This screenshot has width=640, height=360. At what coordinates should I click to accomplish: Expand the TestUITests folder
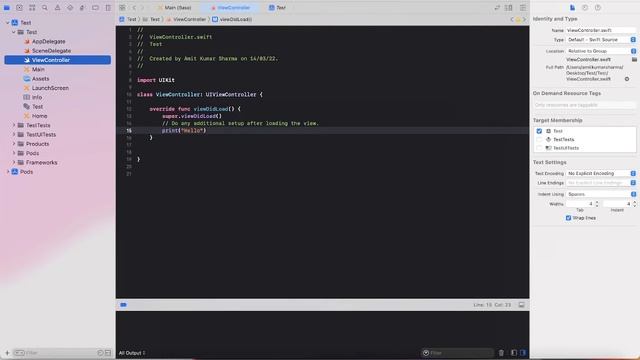coord(13,135)
